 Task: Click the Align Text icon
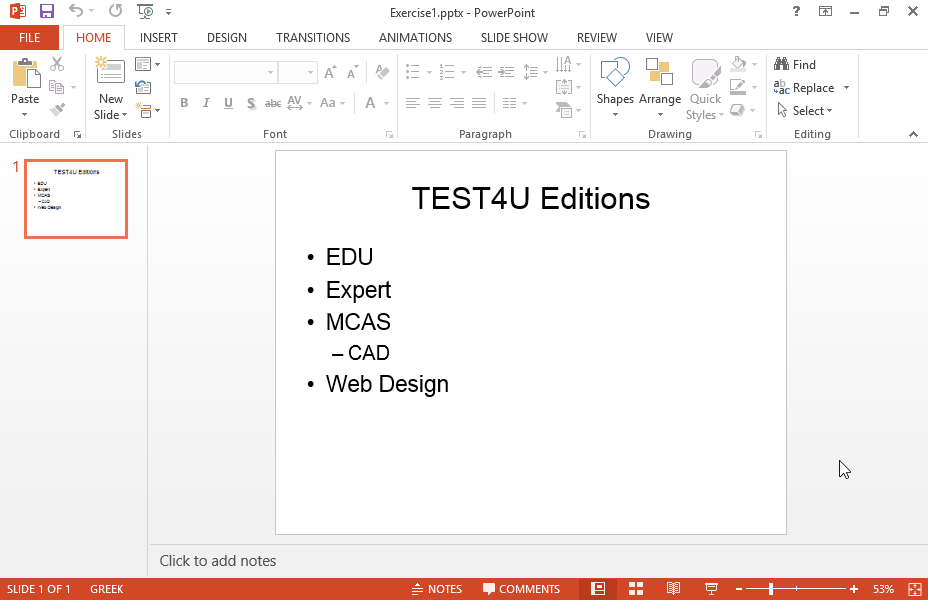pyautogui.click(x=564, y=87)
